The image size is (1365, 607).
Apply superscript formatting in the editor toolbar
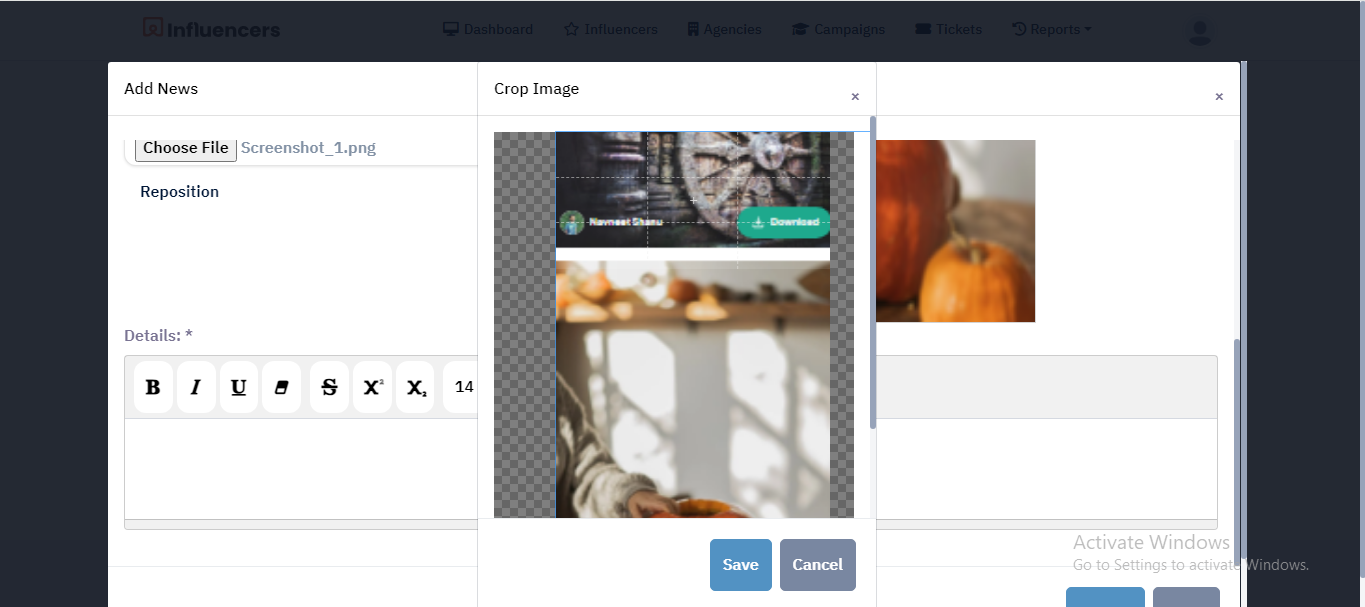tap(372, 387)
